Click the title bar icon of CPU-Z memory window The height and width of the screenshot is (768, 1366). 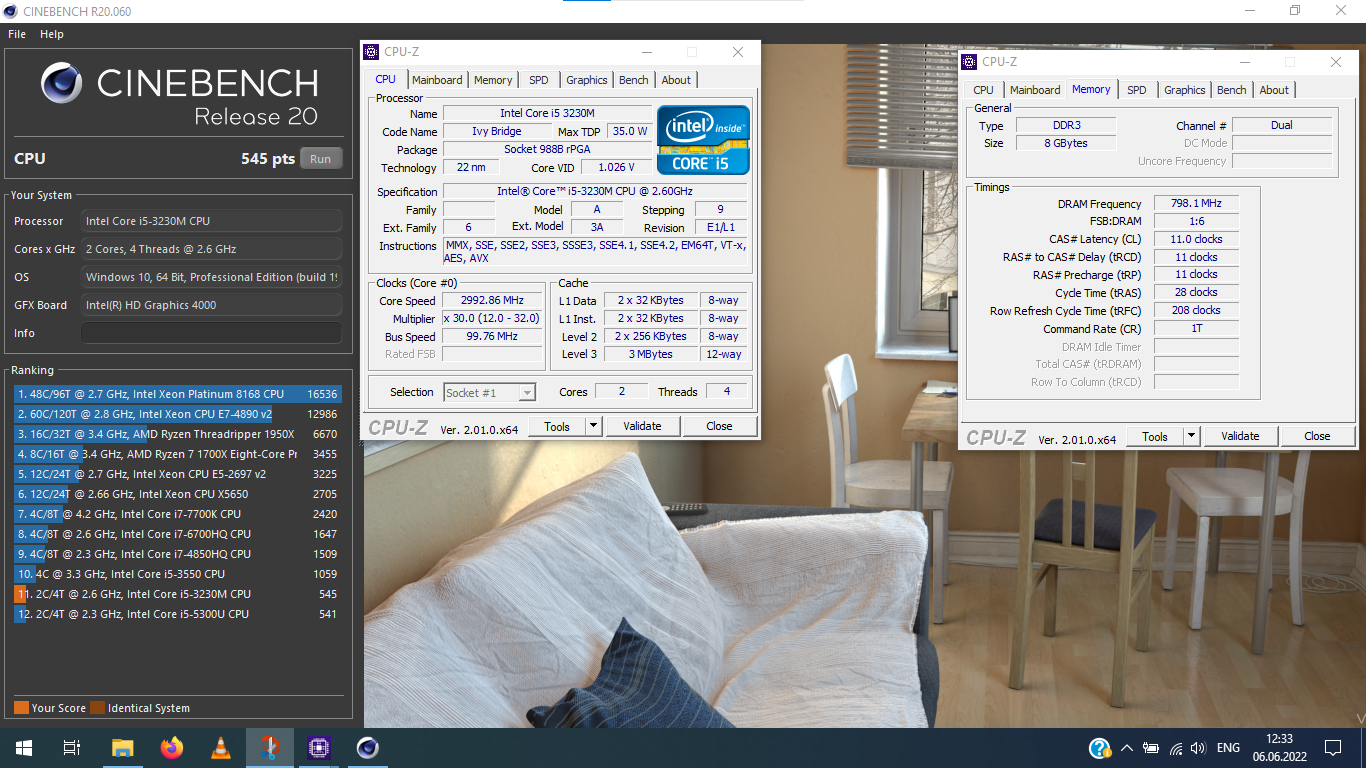click(969, 62)
